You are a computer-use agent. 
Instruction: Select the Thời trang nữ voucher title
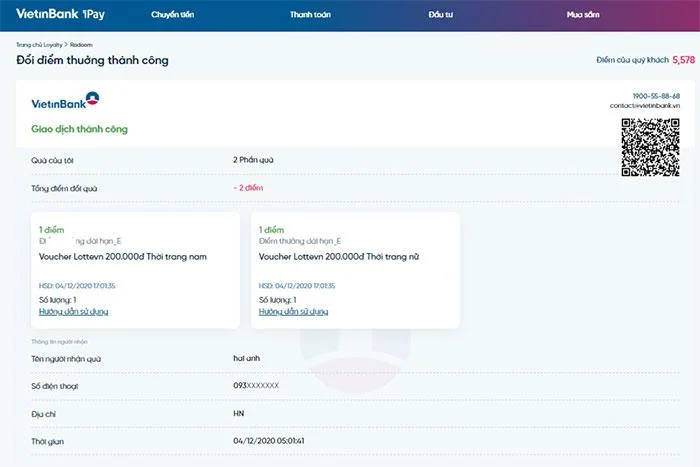click(339, 257)
